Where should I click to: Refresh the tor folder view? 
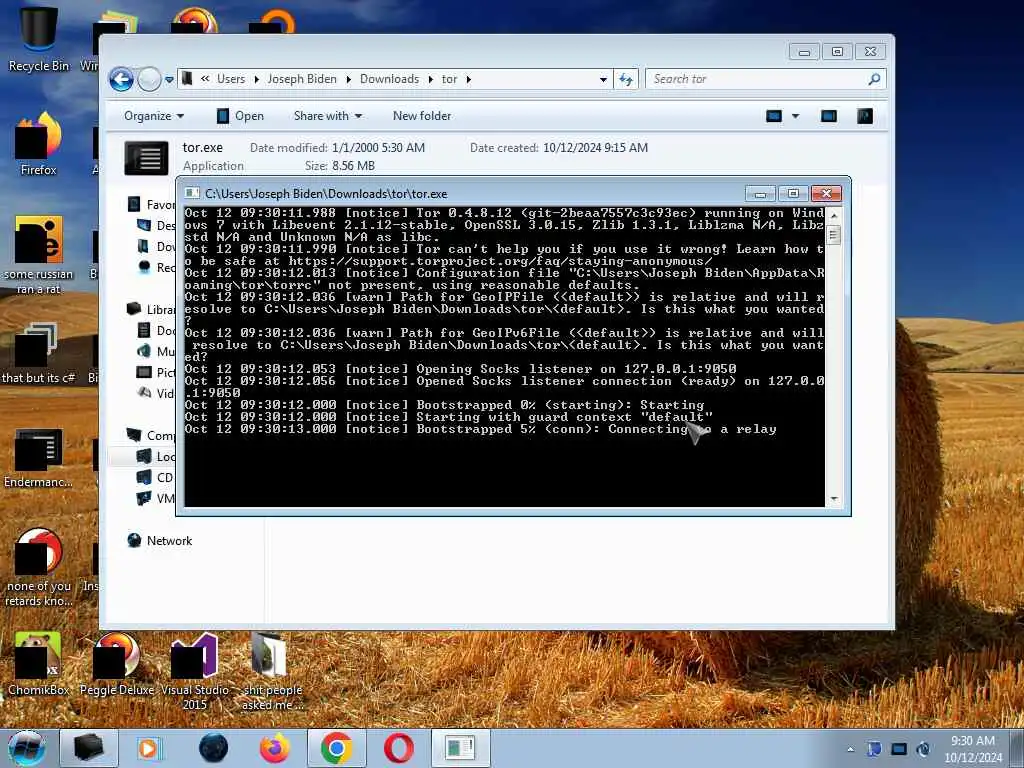click(626, 79)
